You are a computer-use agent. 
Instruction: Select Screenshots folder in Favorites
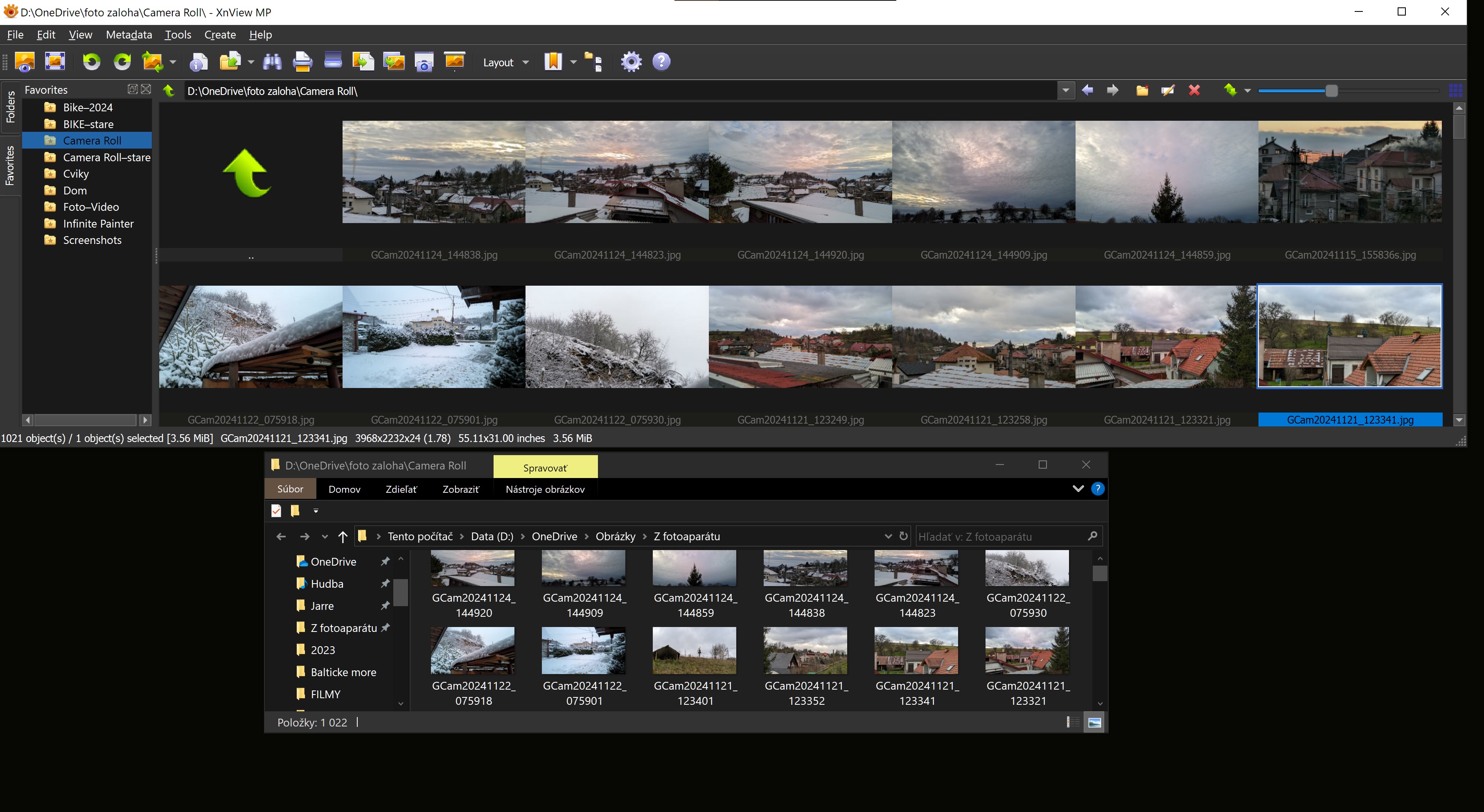click(92, 240)
